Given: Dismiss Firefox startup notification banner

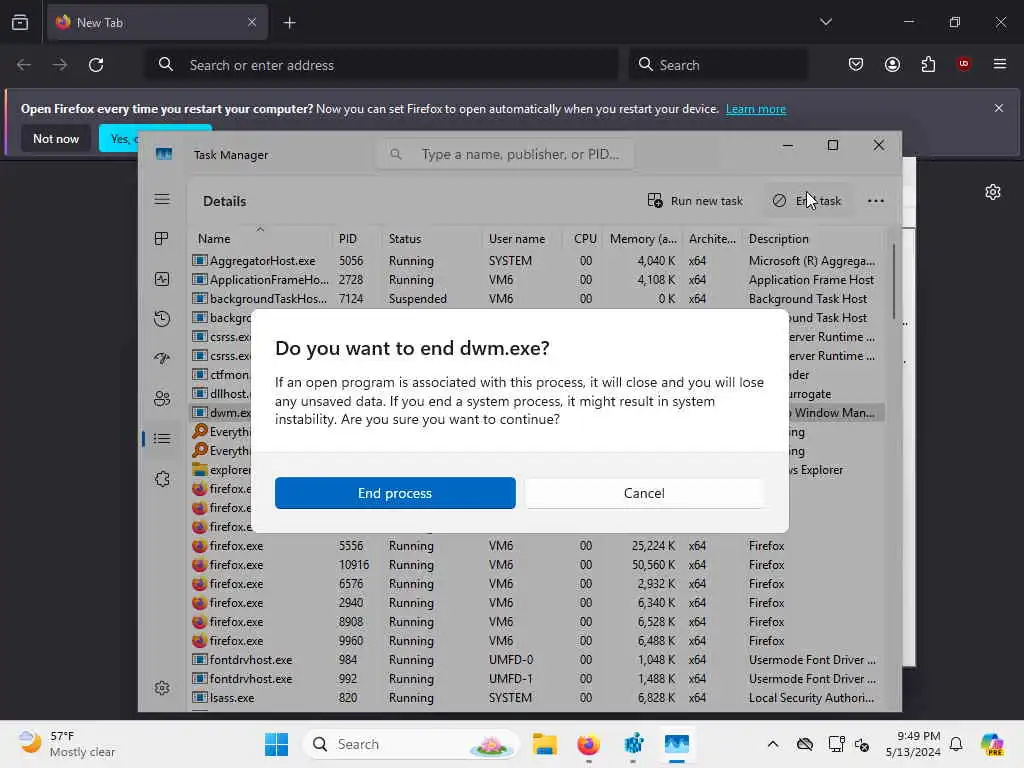Looking at the screenshot, I should point(999,108).
